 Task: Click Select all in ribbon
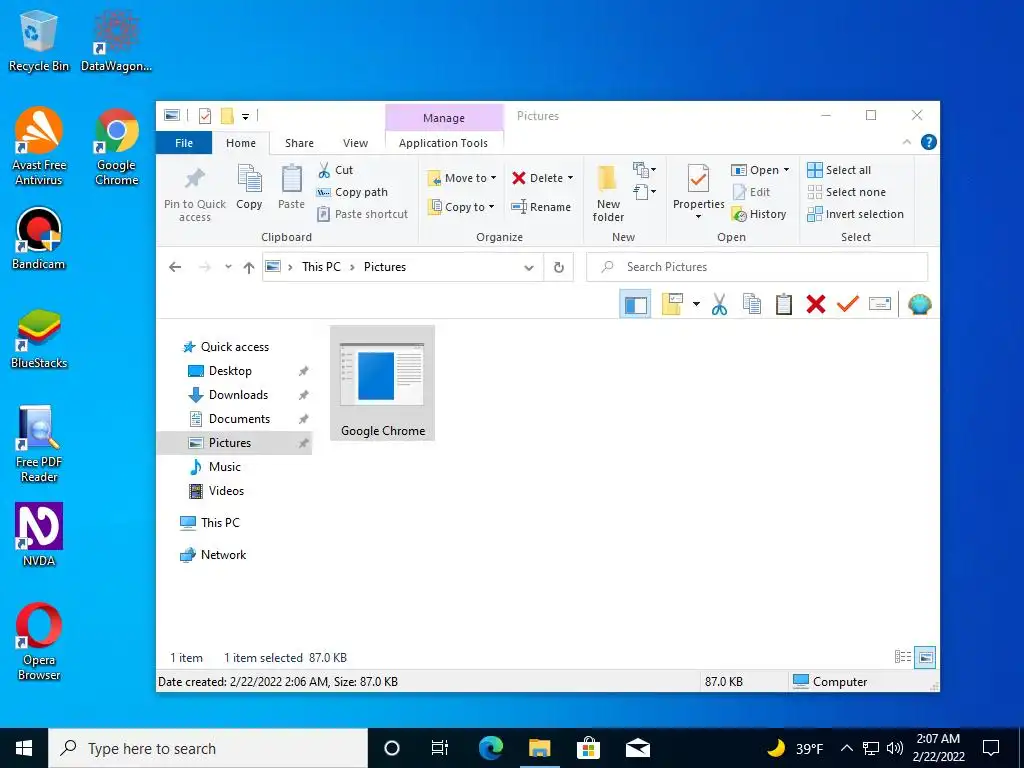click(839, 170)
